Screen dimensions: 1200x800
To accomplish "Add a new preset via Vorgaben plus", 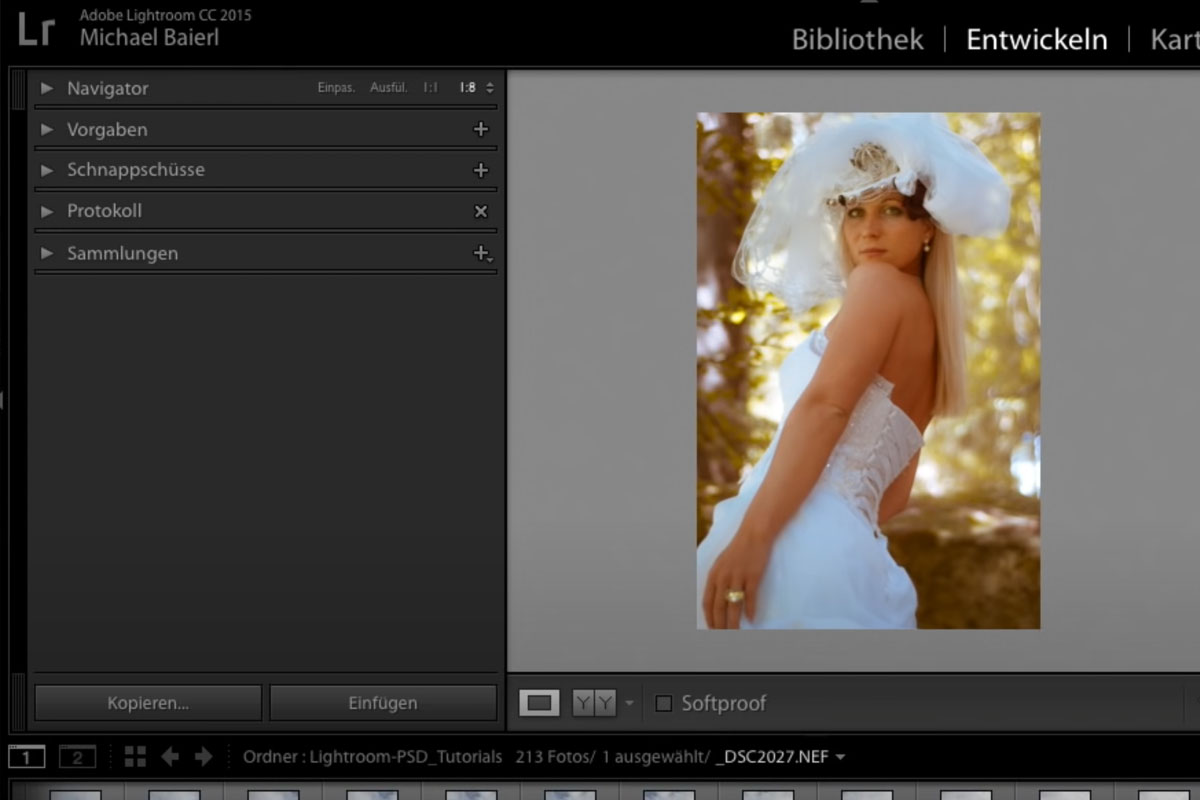I will coord(481,129).
